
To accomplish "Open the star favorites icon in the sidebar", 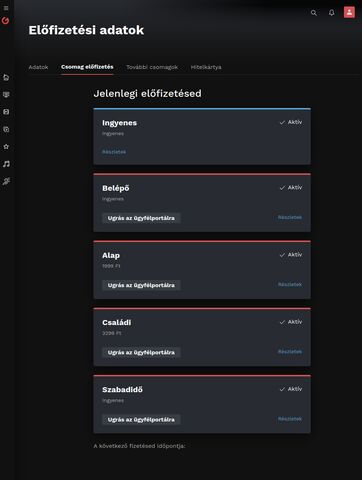I will pyautogui.click(x=6, y=146).
